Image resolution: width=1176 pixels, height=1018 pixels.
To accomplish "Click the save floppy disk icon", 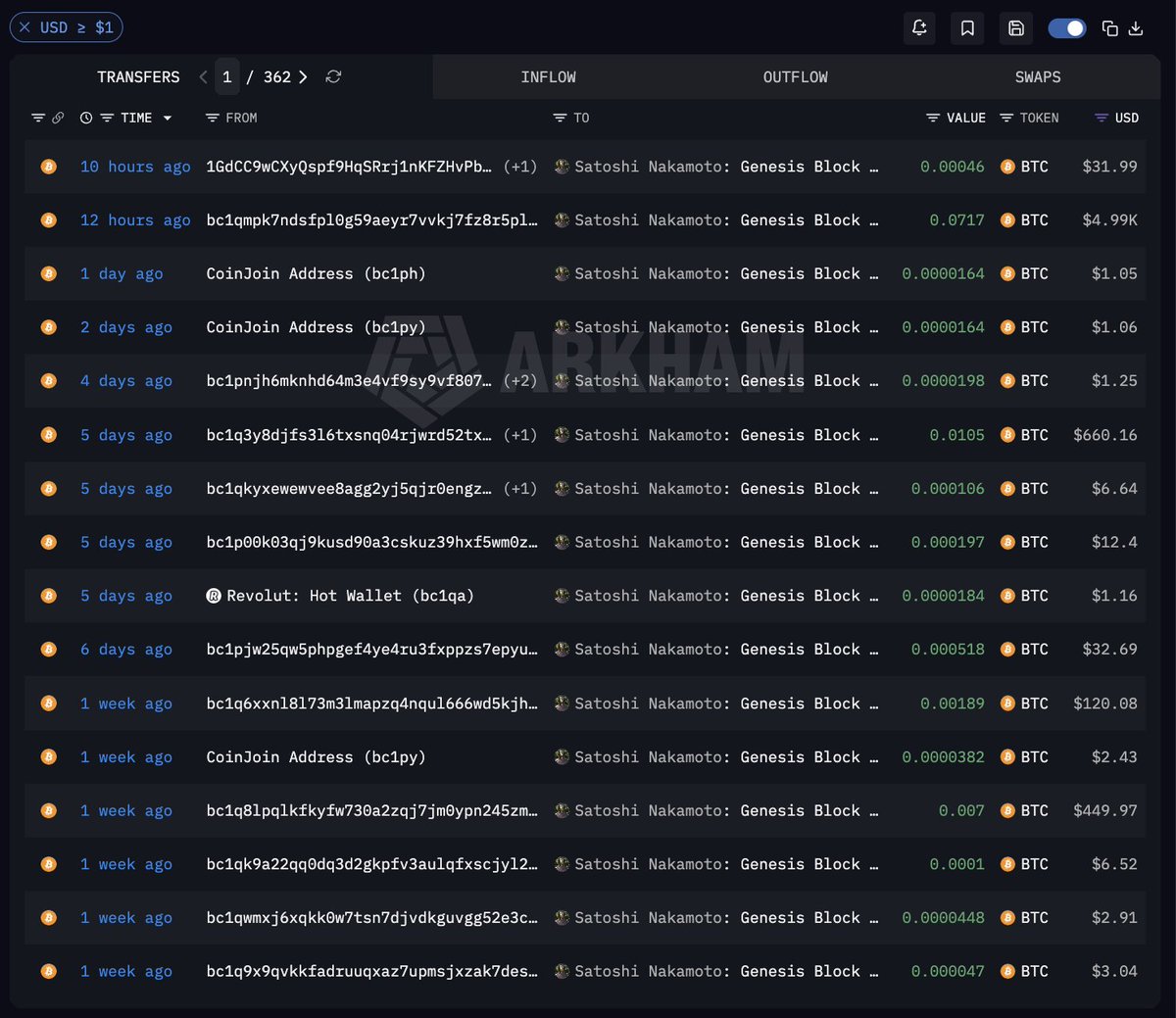I will coord(1016,28).
